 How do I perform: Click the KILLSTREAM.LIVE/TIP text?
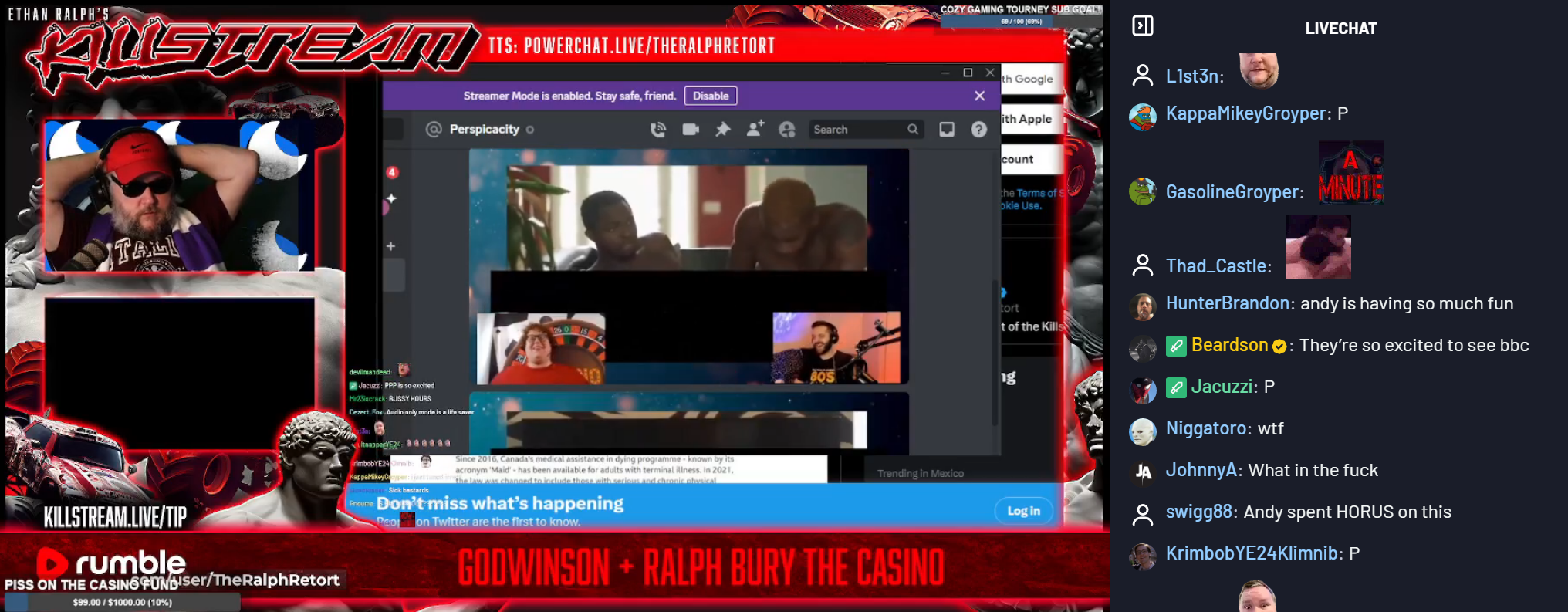pos(115,517)
